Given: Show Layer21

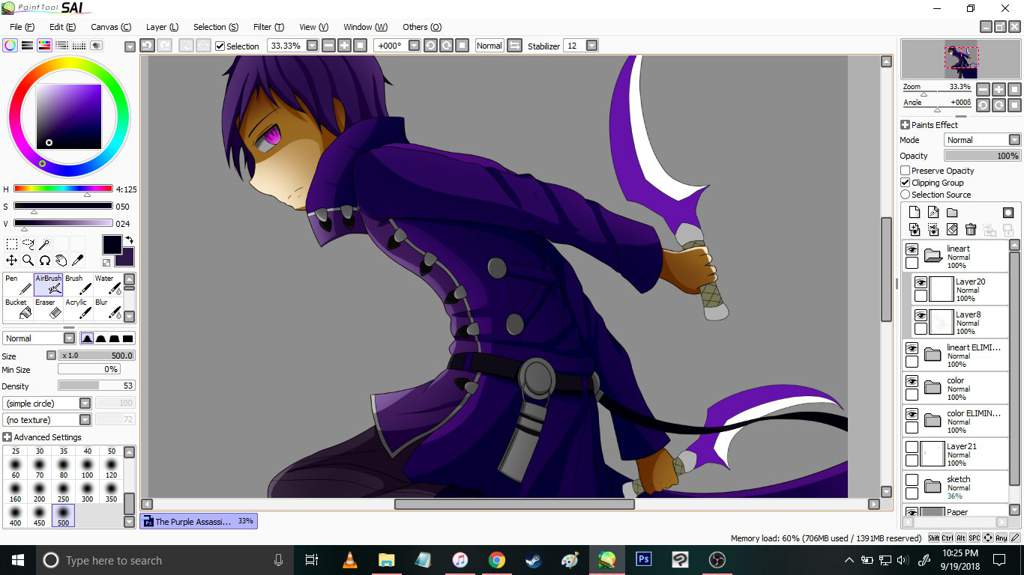Looking at the screenshot, I should [x=912, y=447].
